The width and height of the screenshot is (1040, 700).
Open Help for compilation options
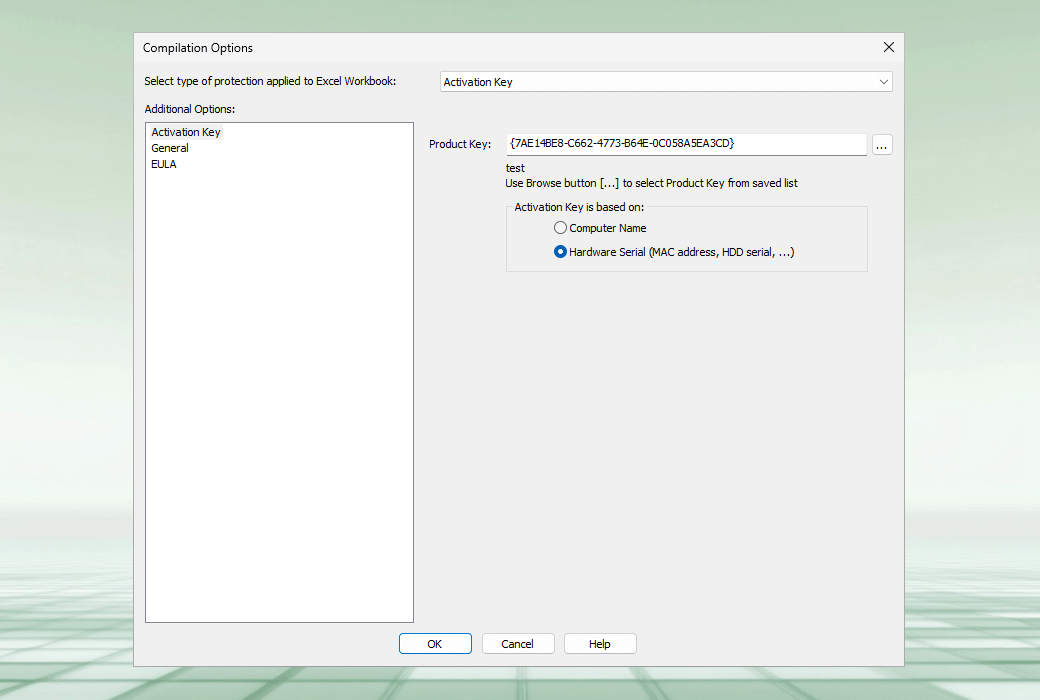pyautogui.click(x=600, y=644)
